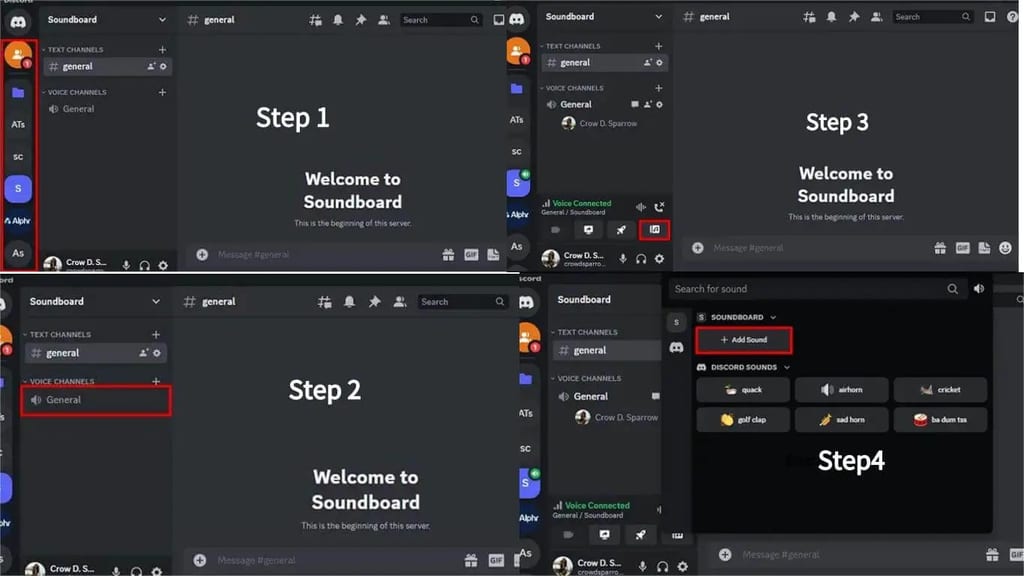Open Threads in the Step 1 channel header
1024x576 pixels.
tap(315, 20)
